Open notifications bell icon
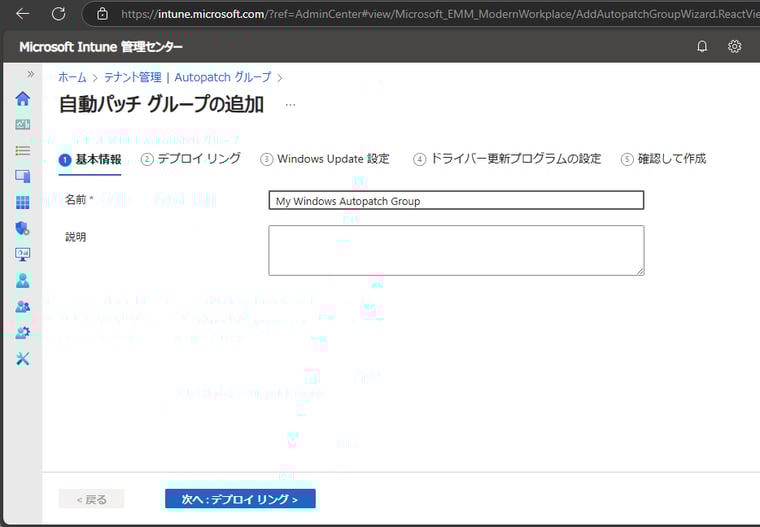This screenshot has width=760, height=527. tap(702, 47)
